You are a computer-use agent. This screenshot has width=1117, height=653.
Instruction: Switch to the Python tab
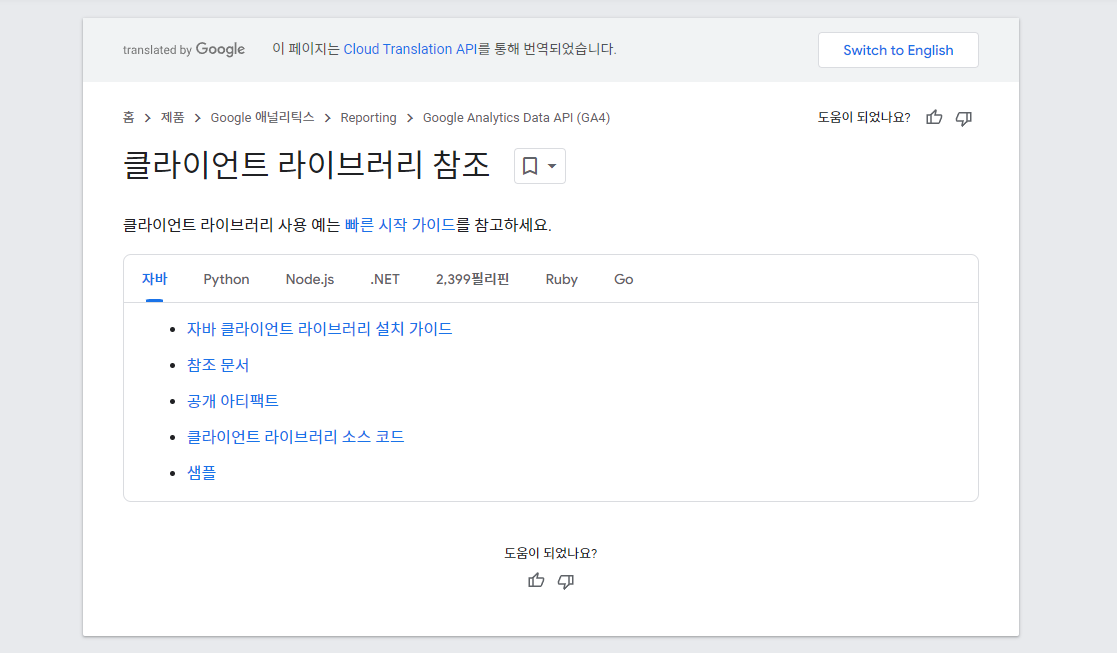pos(227,279)
